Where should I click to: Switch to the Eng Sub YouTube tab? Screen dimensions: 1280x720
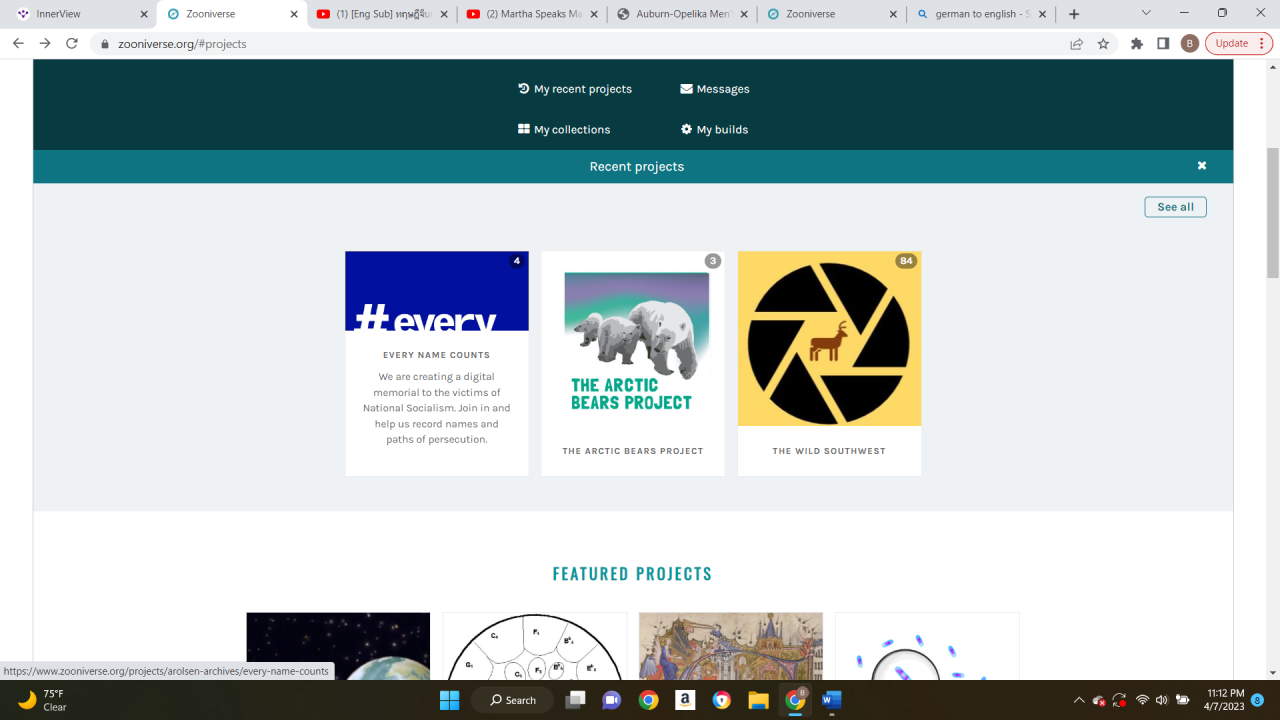click(384, 14)
